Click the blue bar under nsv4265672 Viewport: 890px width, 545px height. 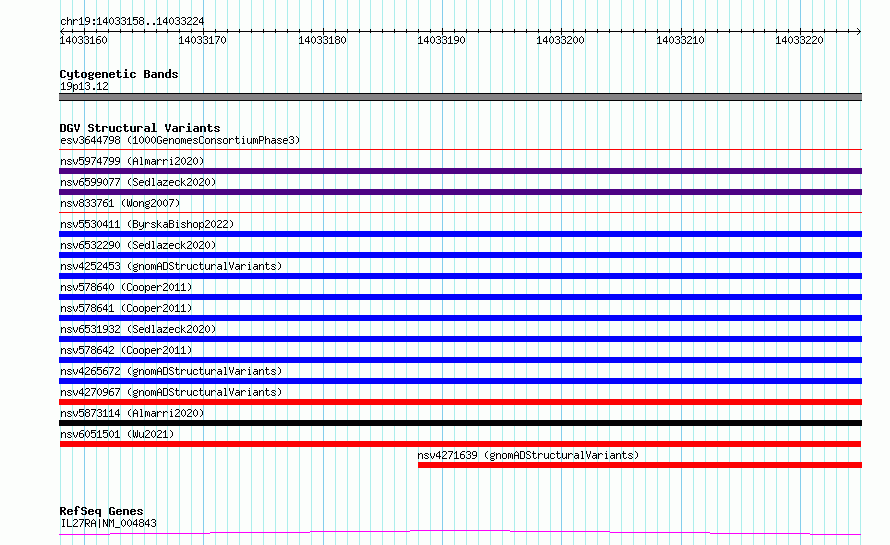coord(460,381)
